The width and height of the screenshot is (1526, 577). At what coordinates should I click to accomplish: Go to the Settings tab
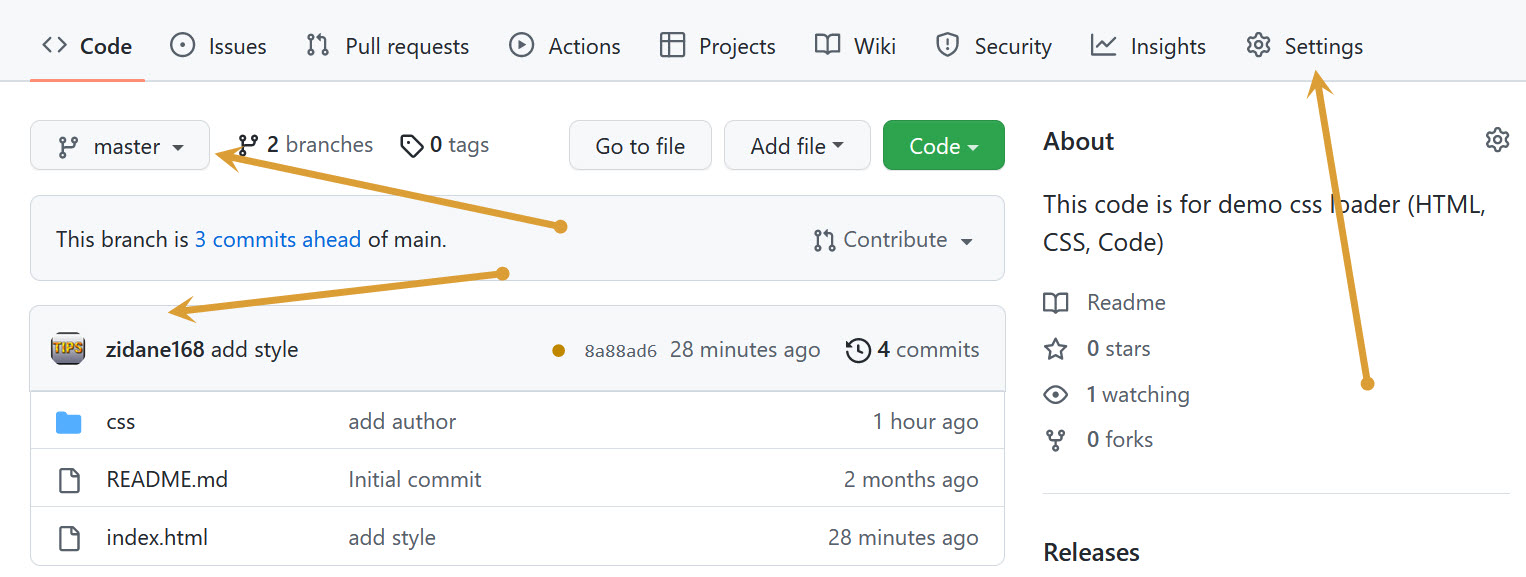[1304, 46]
